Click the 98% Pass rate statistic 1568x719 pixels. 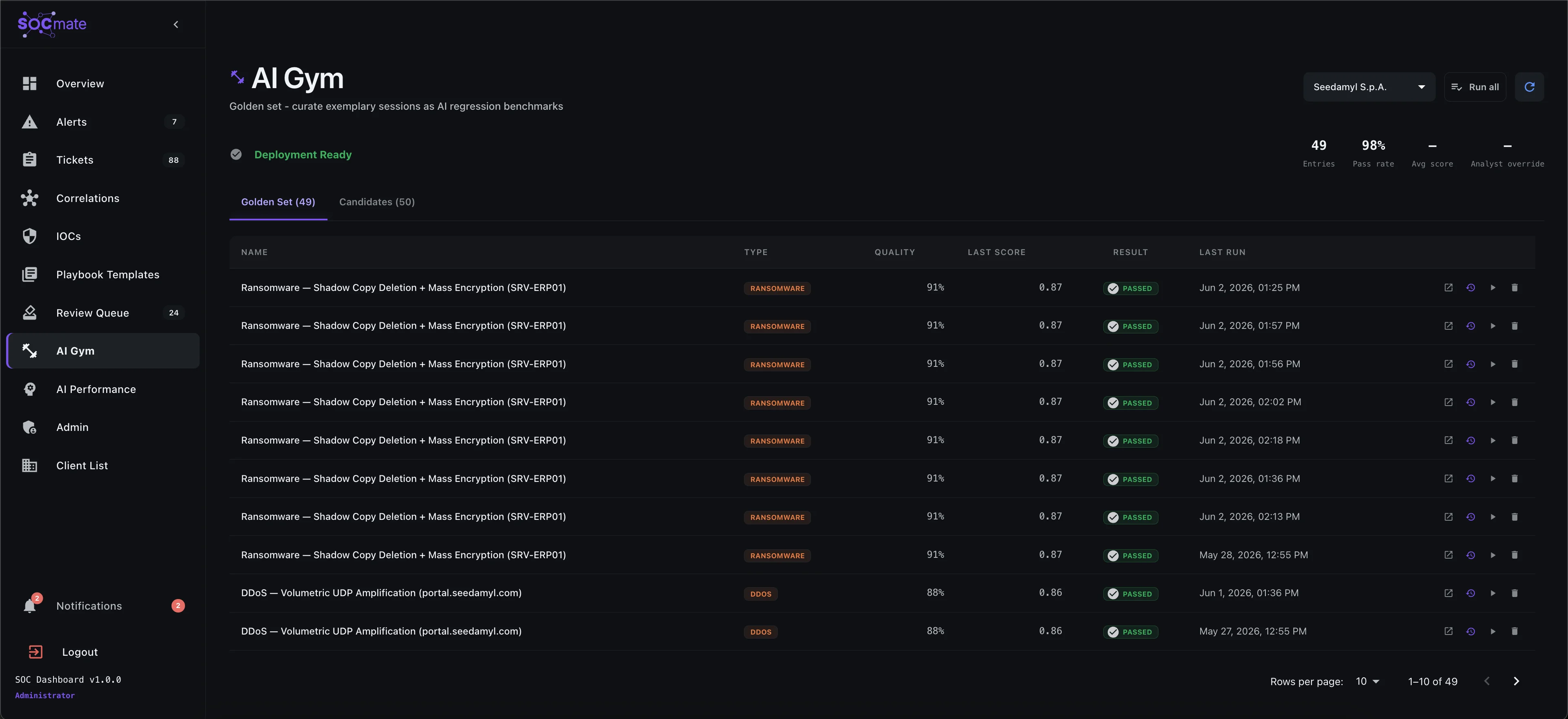[x=1373, y=153]
